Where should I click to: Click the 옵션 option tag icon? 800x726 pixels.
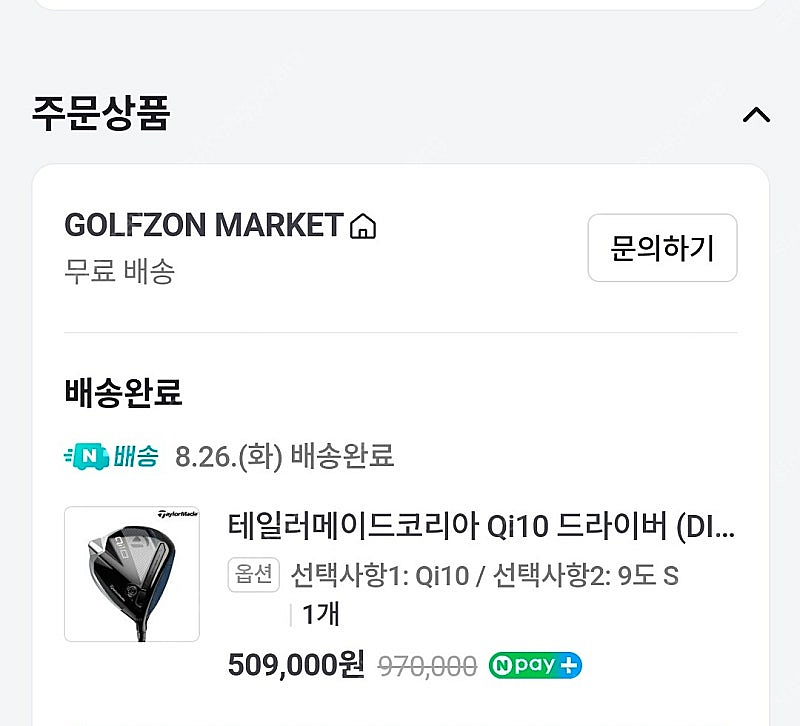coord(254,575)
